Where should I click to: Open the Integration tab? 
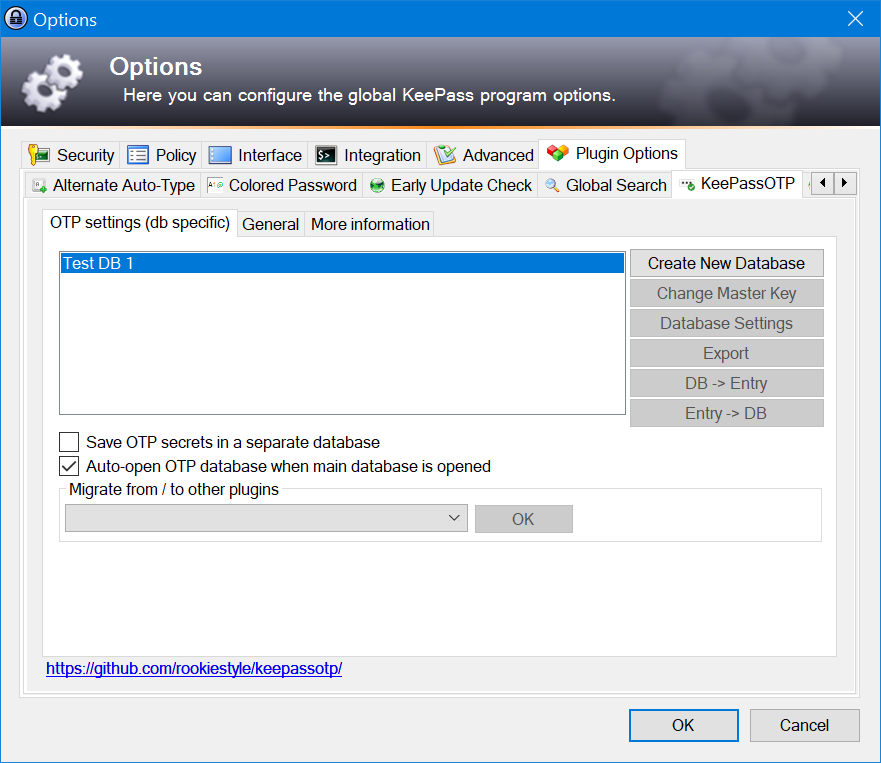tap(367, 155)
